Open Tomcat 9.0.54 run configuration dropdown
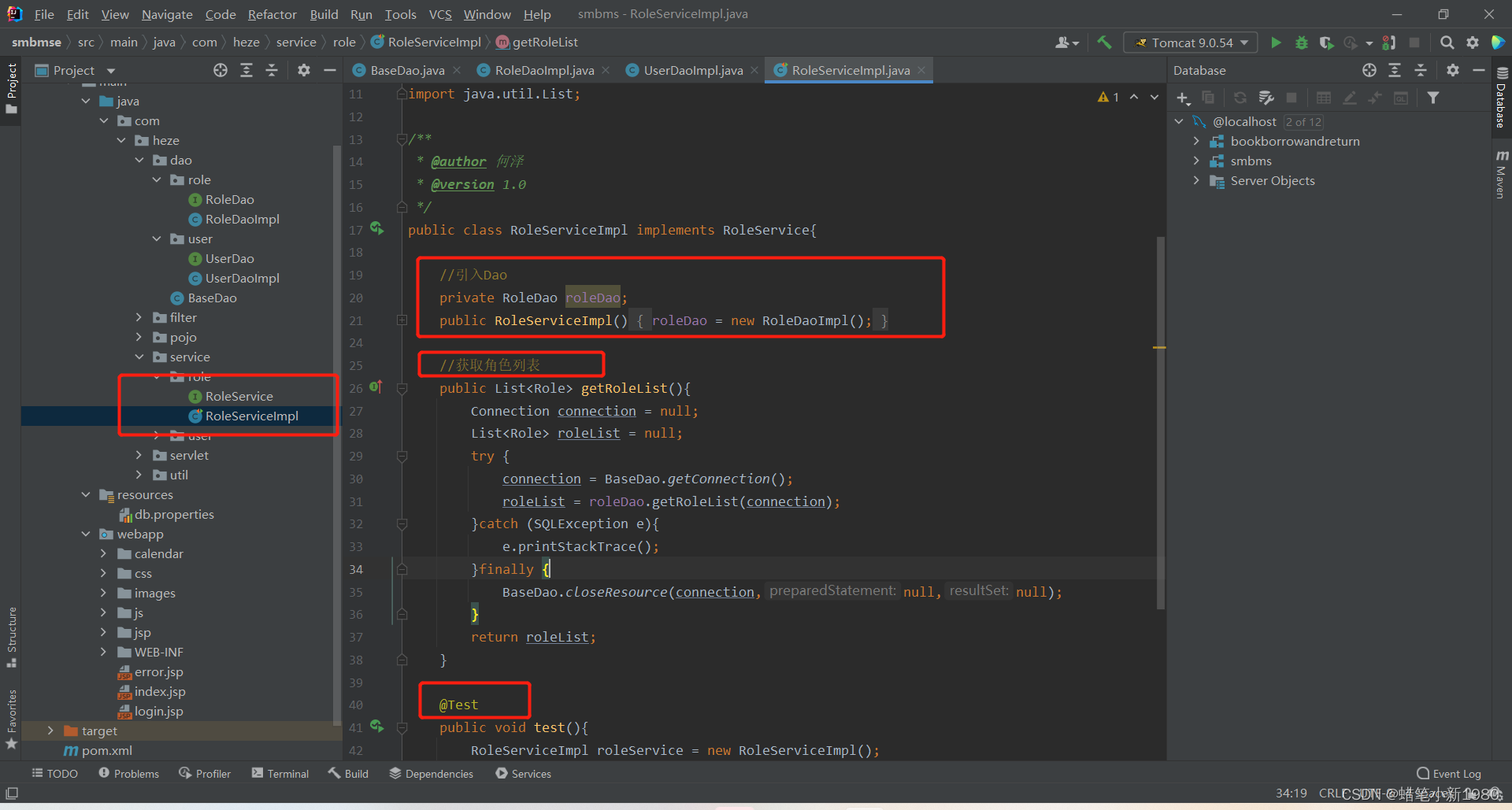Screen dimensions: 1512x810 click(1191, 43)
